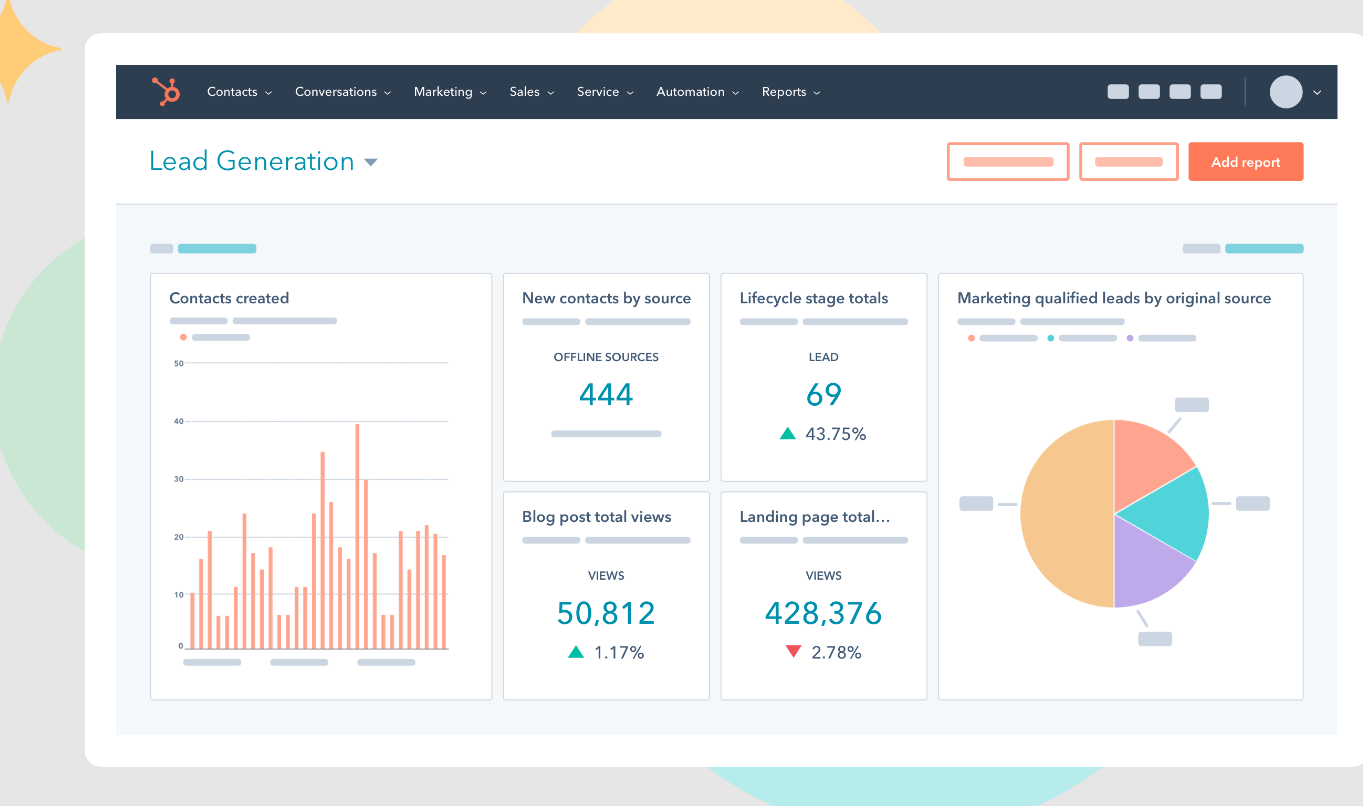The width and height of the screenshot is (1363, 806).
Task: Open Marketing qualified leads by original source report
Action: 1114,298
